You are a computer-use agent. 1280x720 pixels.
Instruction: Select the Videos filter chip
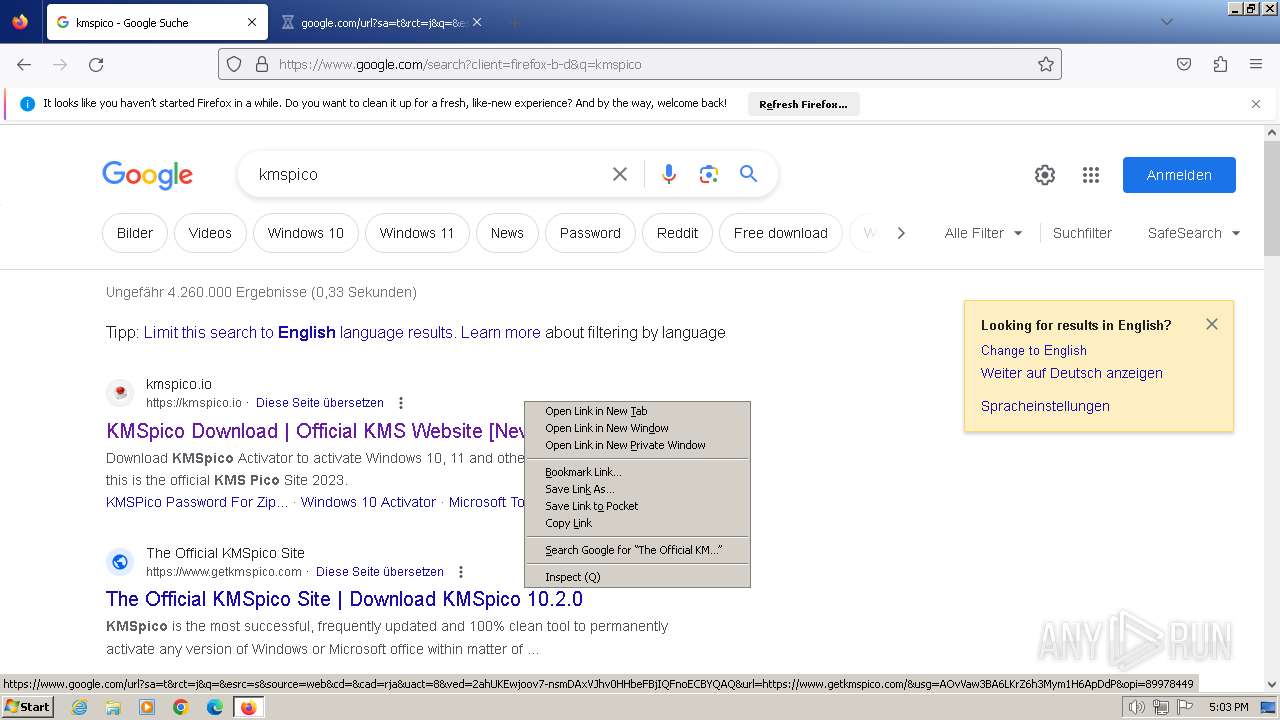[210, 233]
